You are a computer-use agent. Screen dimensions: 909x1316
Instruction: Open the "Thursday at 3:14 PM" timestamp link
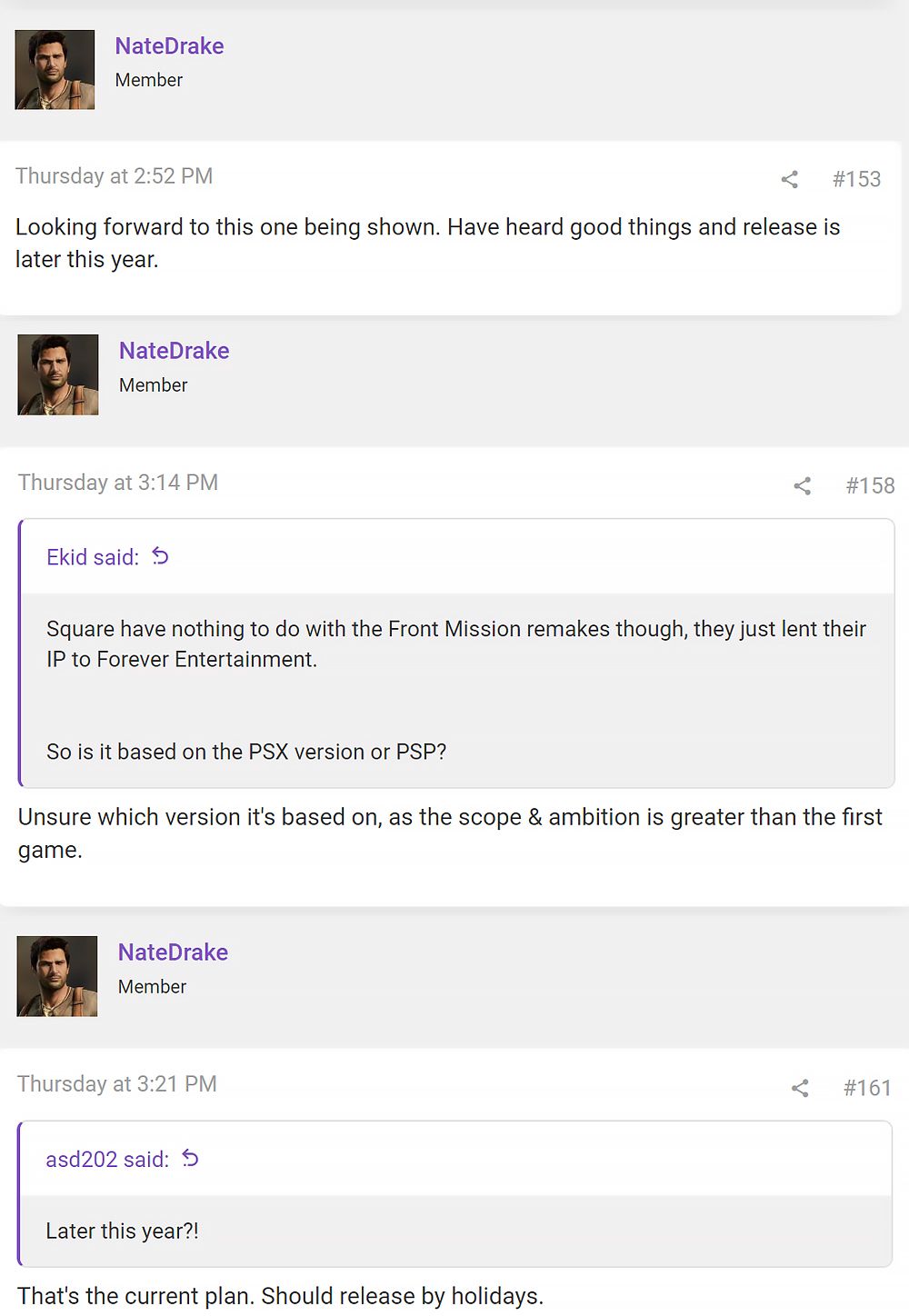pyautogui.click(x=118, y=483)
